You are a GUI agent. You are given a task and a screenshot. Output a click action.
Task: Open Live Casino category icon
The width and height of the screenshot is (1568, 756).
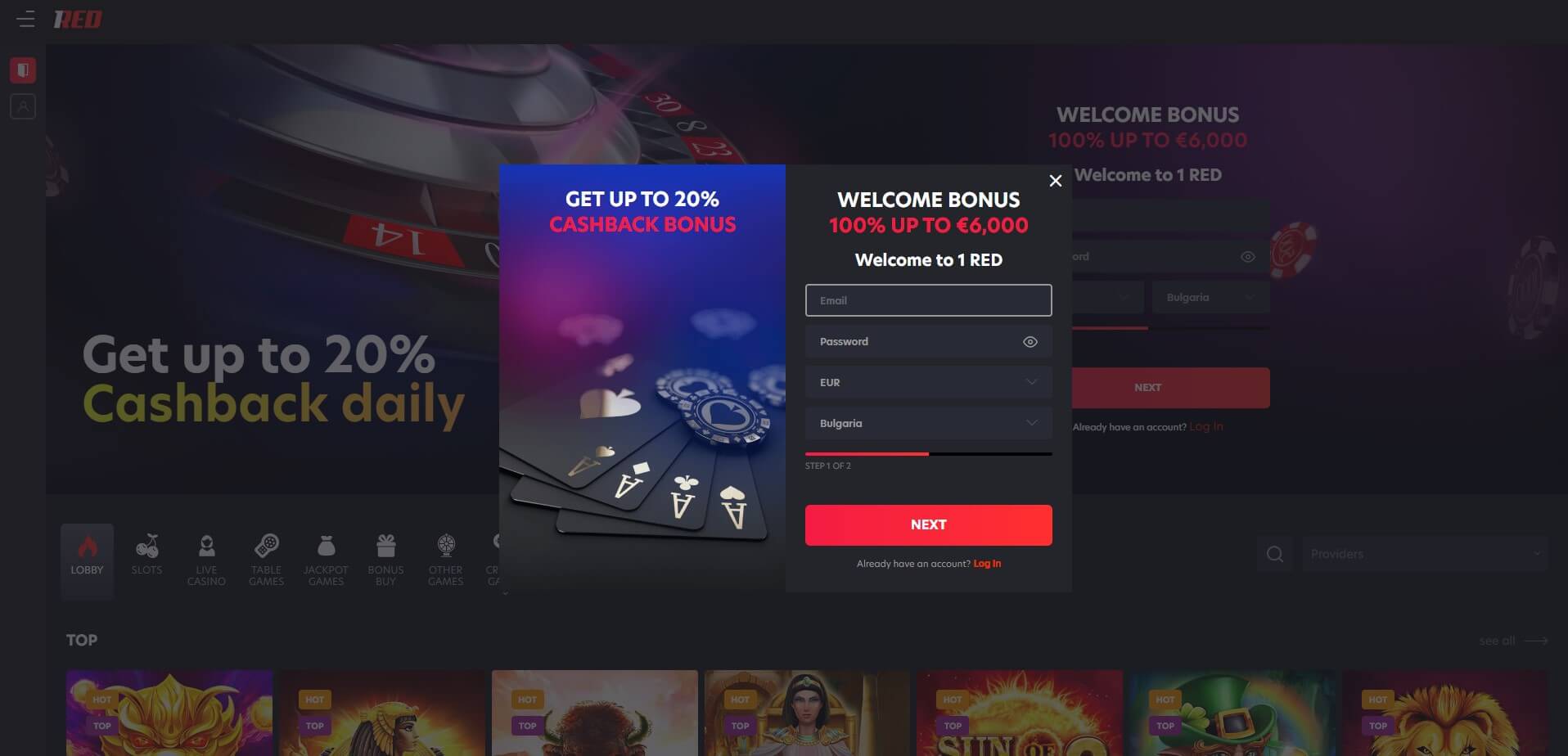[x=206, y=545]
